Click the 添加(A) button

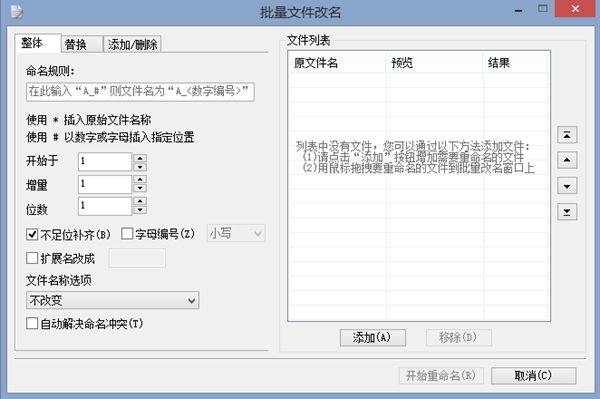tap(372, 337)
